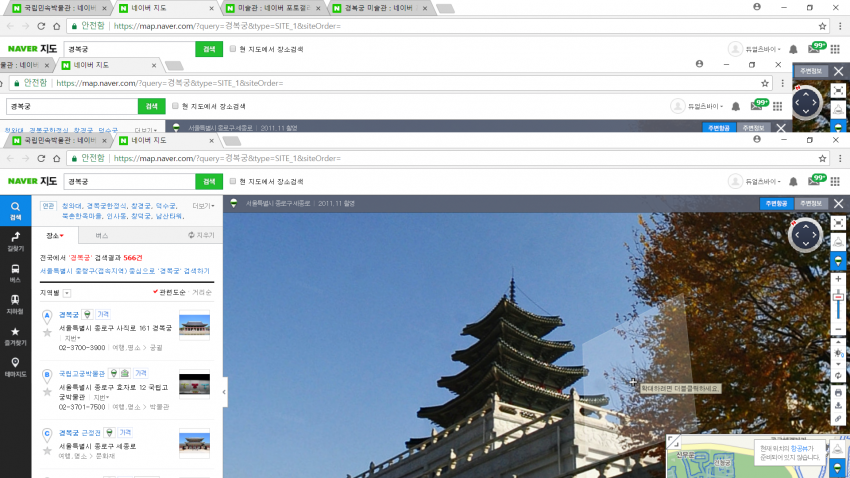Open the 즐겨찾기 favorites sidebar icon

click(15, 336)
